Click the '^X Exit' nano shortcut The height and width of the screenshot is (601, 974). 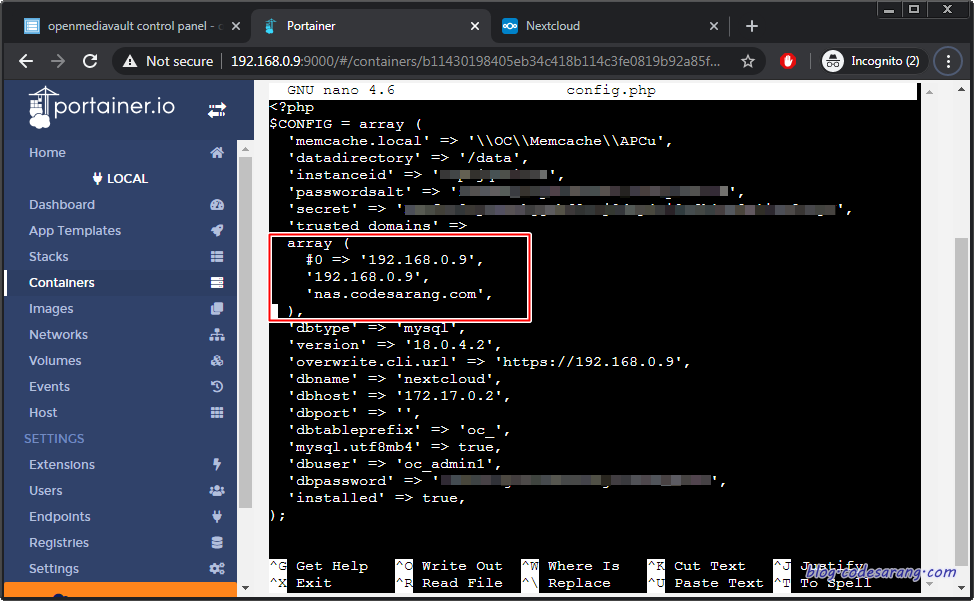(x=301, y=583)
